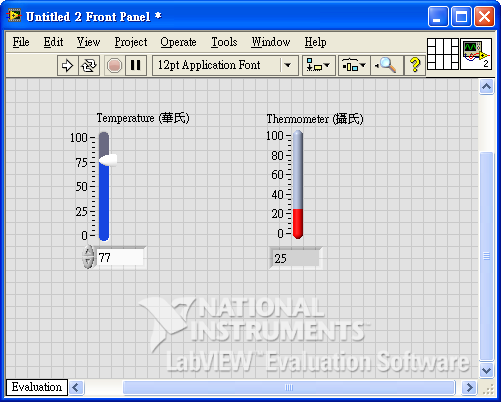Open the 12pt Application Font dropdown
Screen dimensions: 501x402
coord(225,65)
